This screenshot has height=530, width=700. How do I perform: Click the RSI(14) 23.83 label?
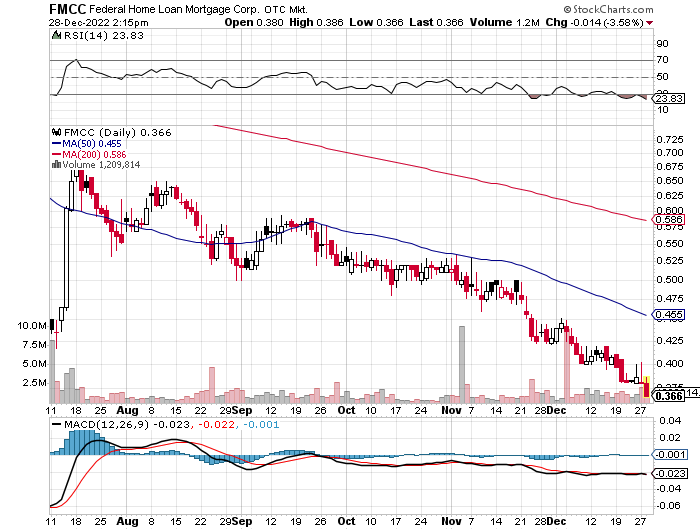tap(104, 35)
